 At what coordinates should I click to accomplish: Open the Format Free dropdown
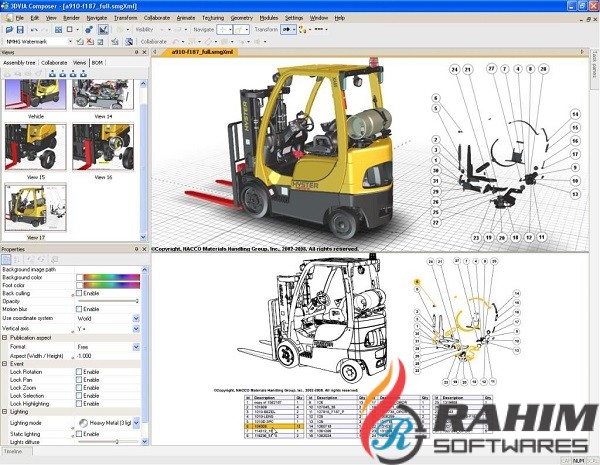click(x=136, y=347)
